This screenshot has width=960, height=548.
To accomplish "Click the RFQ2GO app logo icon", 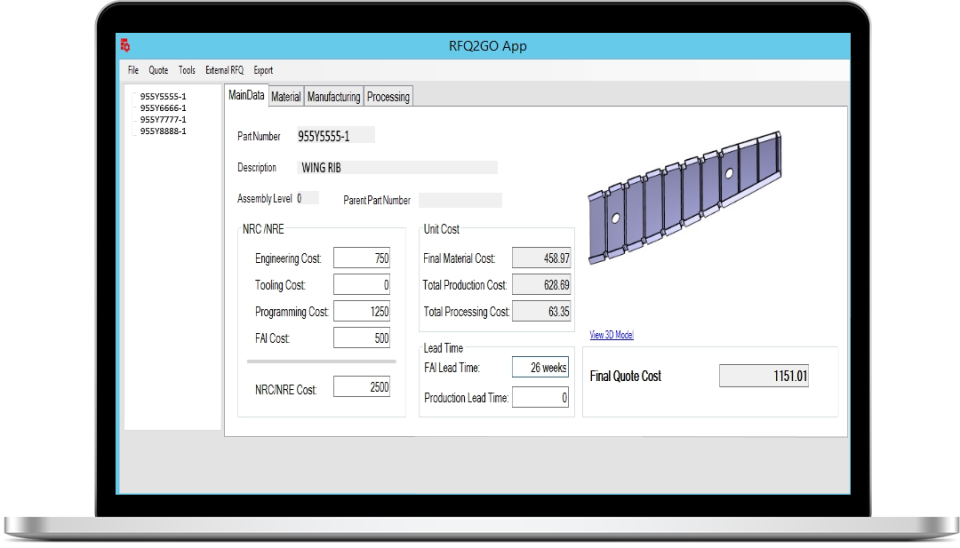I will click(125, 45).
